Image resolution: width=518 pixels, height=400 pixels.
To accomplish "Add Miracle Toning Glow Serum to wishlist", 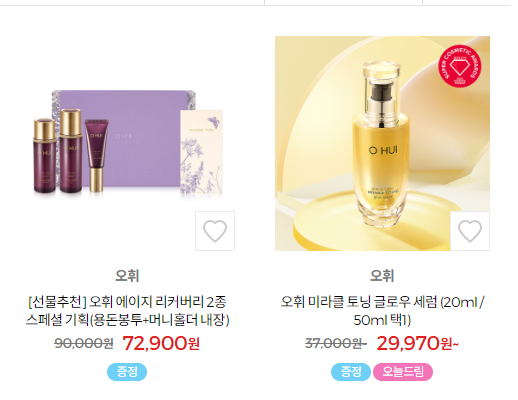I will 470,231.
